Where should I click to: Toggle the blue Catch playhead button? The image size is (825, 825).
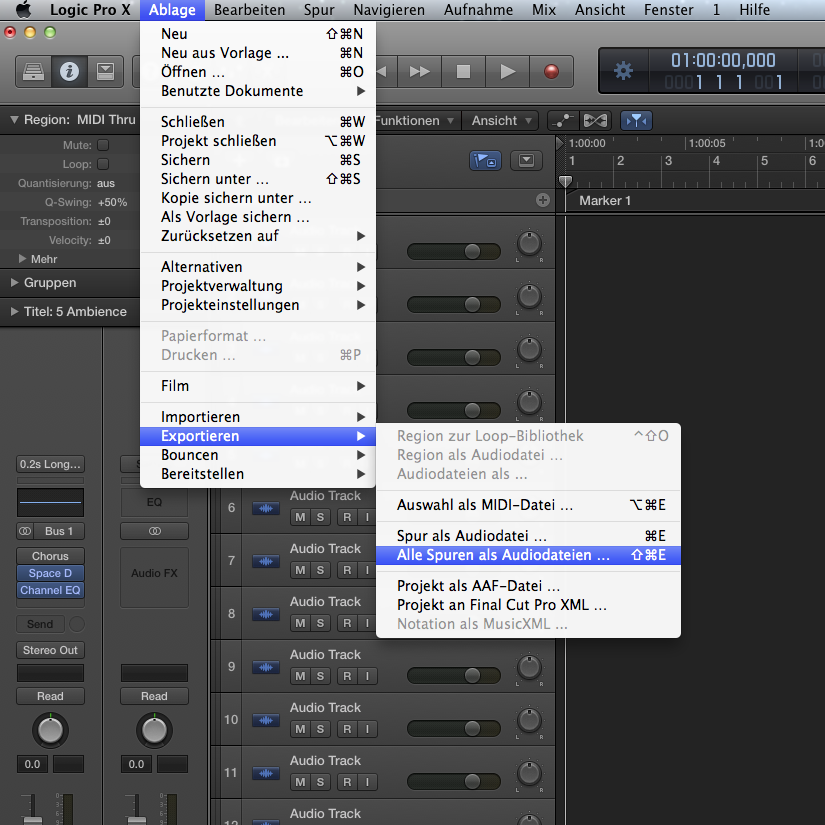pos(636,120)
